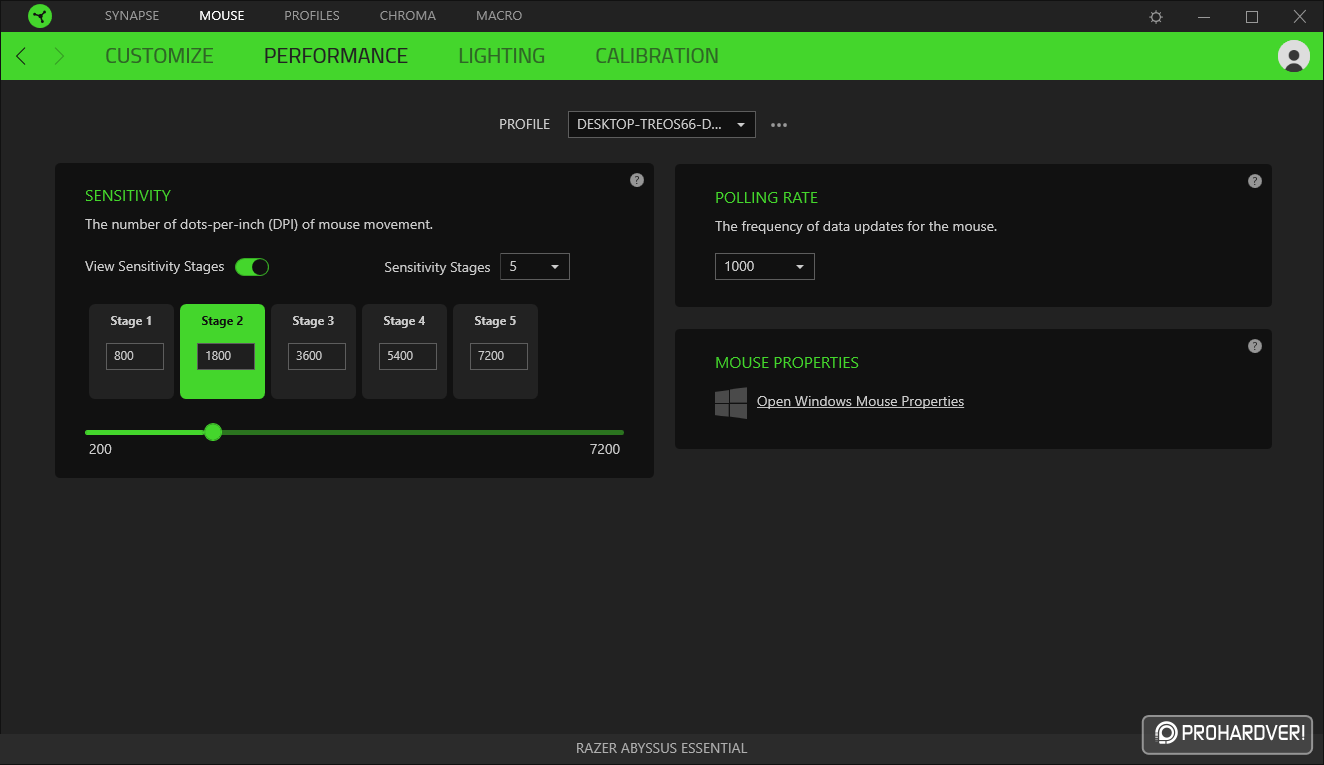Click the MOUSE PROPERTIES heading

(787, 363)
